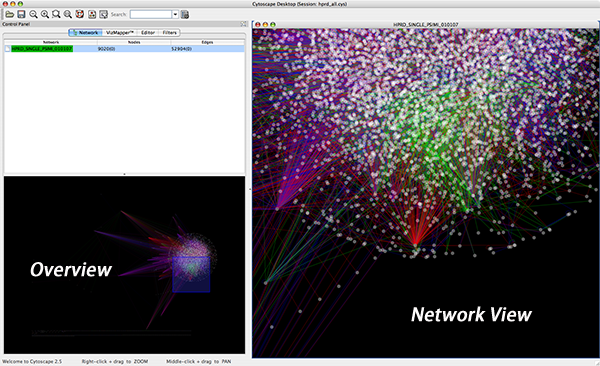600x366 pixels.
Task: Float the Control Panel with the corner icon
Action: pyautogui.click(x=243, y=24)
